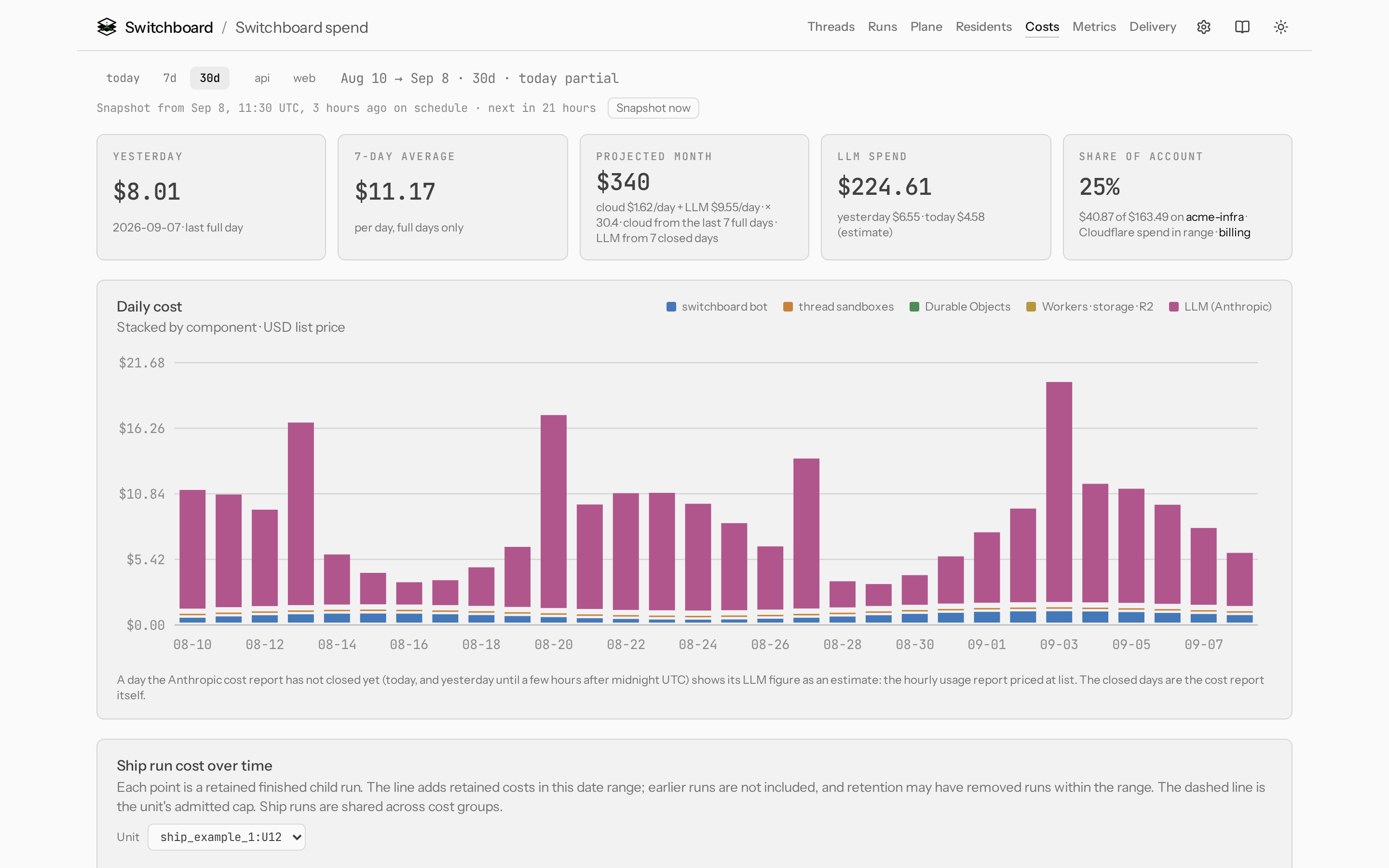
Task: Open the Threads tab
Action: coord(831,27)
